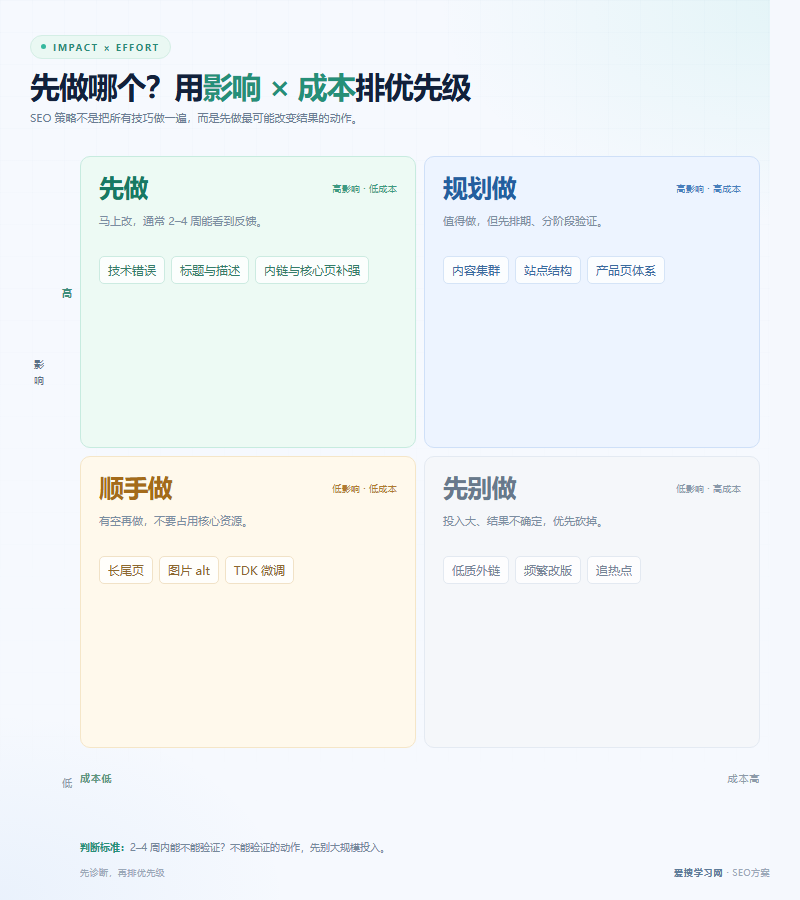Click the 高 label on the impact axis
Viewport: 800px width, 900px height.
[67, 293]
